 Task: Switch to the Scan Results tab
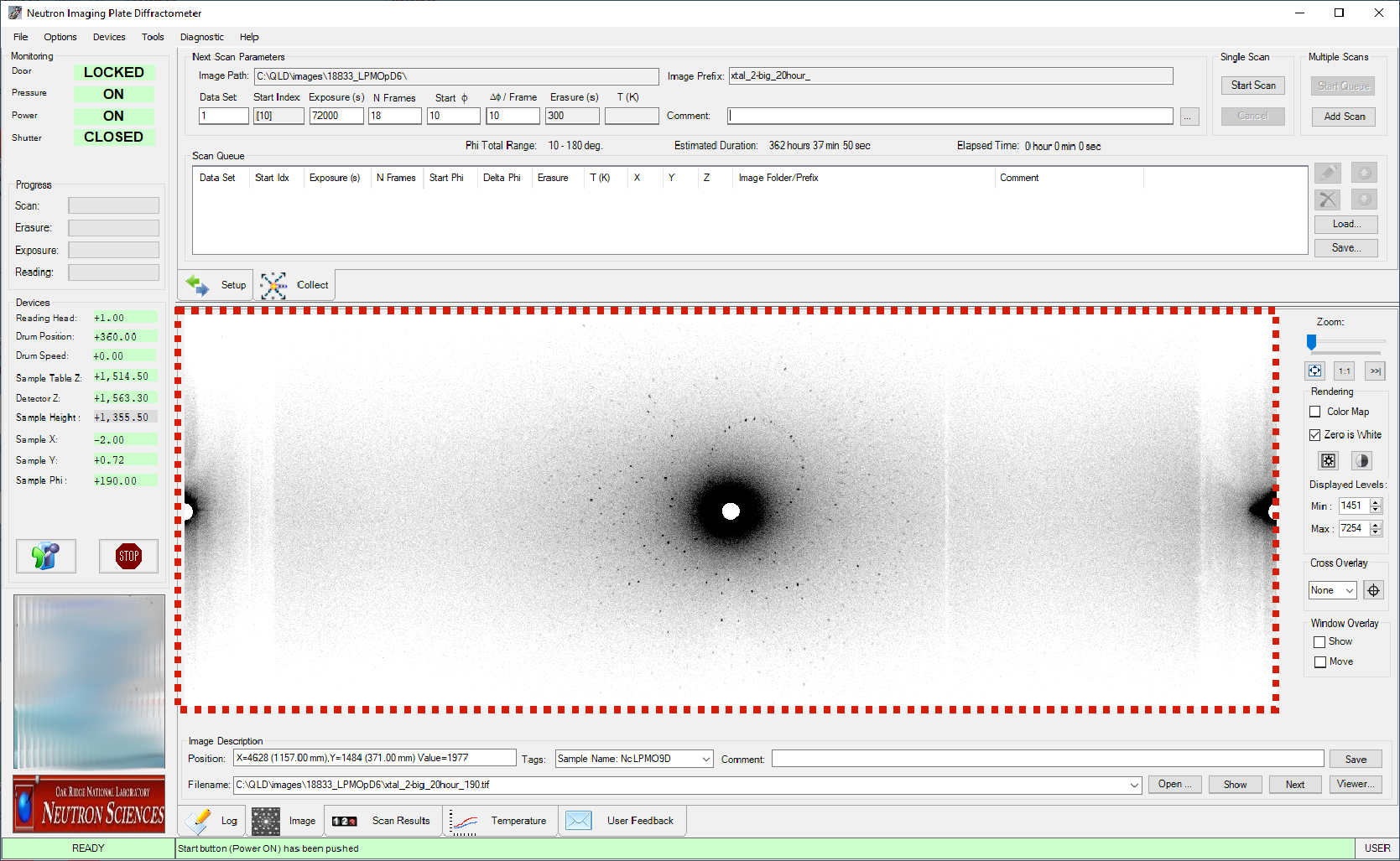point(400,821)
